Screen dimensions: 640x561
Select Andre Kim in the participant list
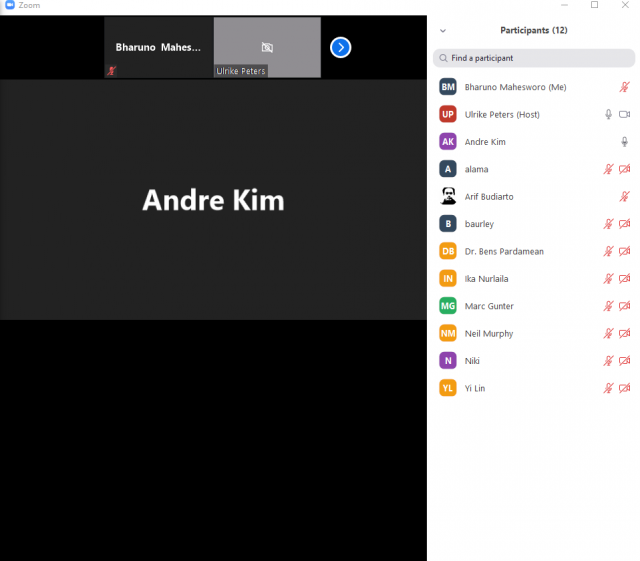[485, 142]
